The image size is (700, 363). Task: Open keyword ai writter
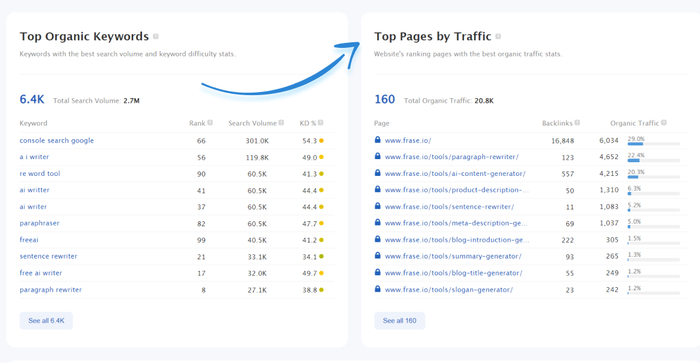pyautogui.click(x=34, y=190)
